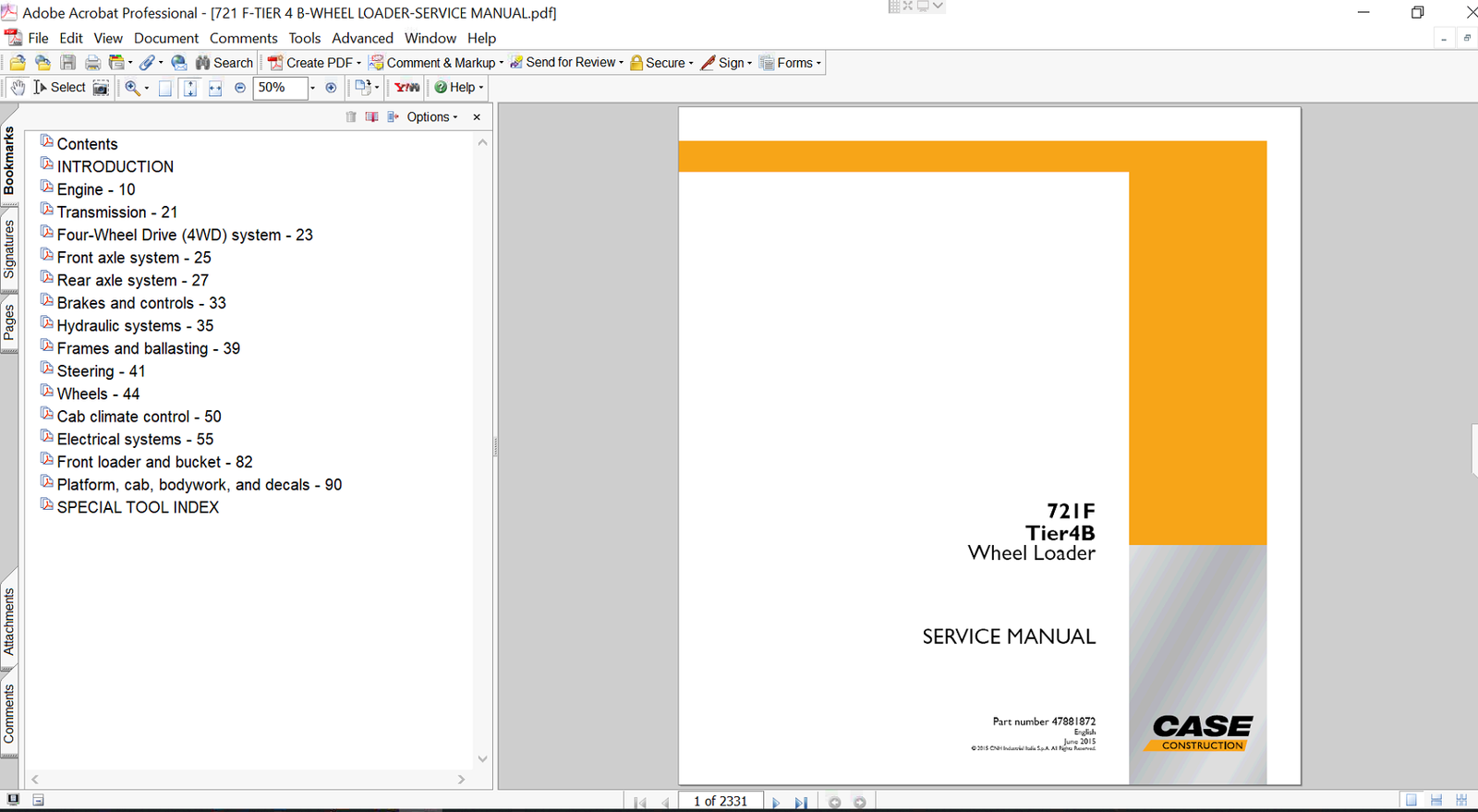The width and height of the screenshot is (1478, 812).
Task: Switch to the Pages side tab
Action: tap(9, 322)
